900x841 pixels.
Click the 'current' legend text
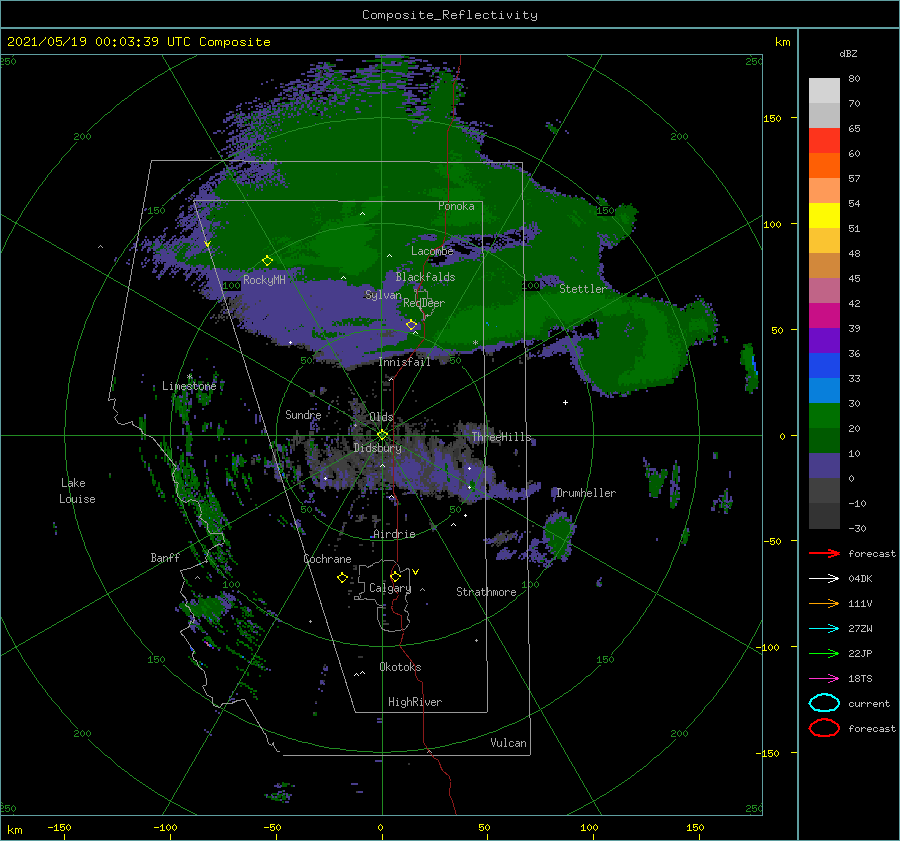[x=869, y=703]
